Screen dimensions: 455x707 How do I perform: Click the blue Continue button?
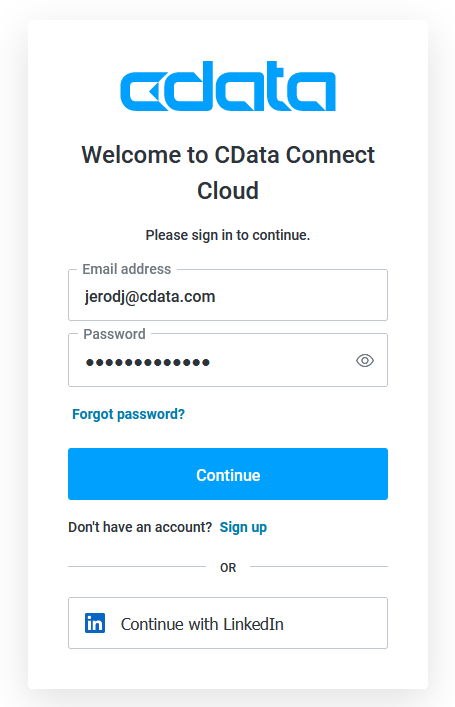coord(228,474)
